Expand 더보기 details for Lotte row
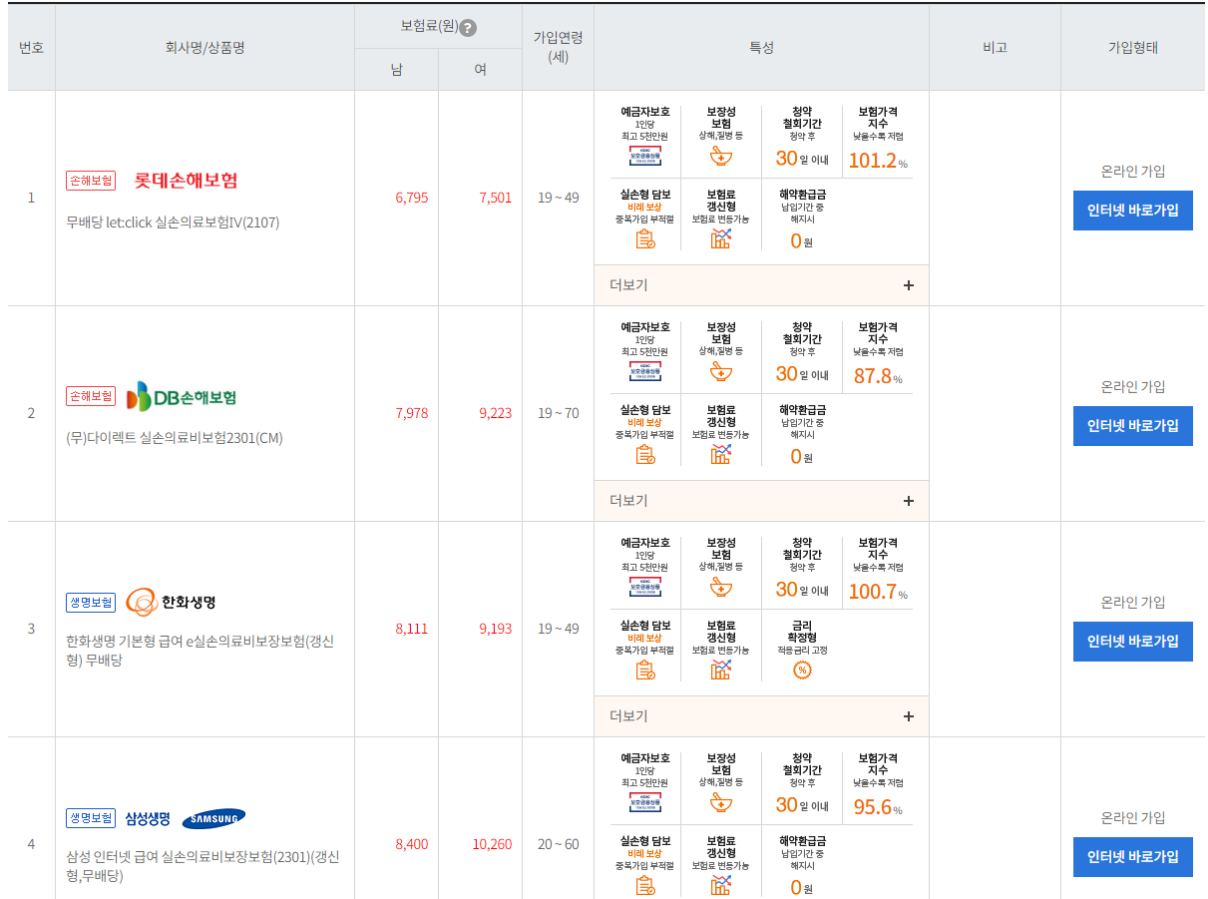Viewport: 1208px width, 899px height. (x=761, y=285)
